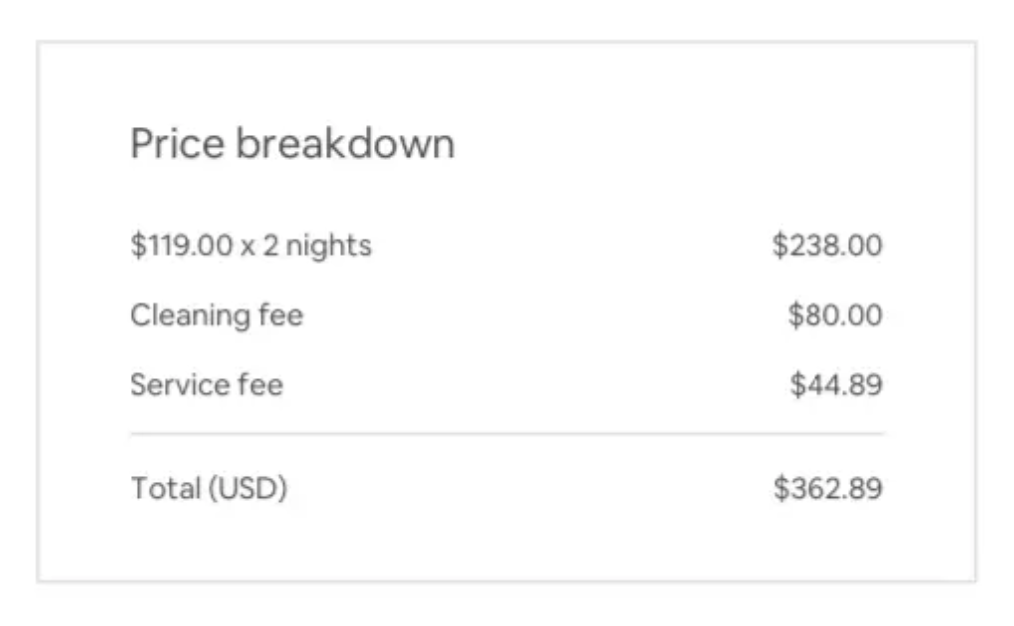Click the word "nights" in first row
This screenshot has height=626, width=1014.
(329, 247)
